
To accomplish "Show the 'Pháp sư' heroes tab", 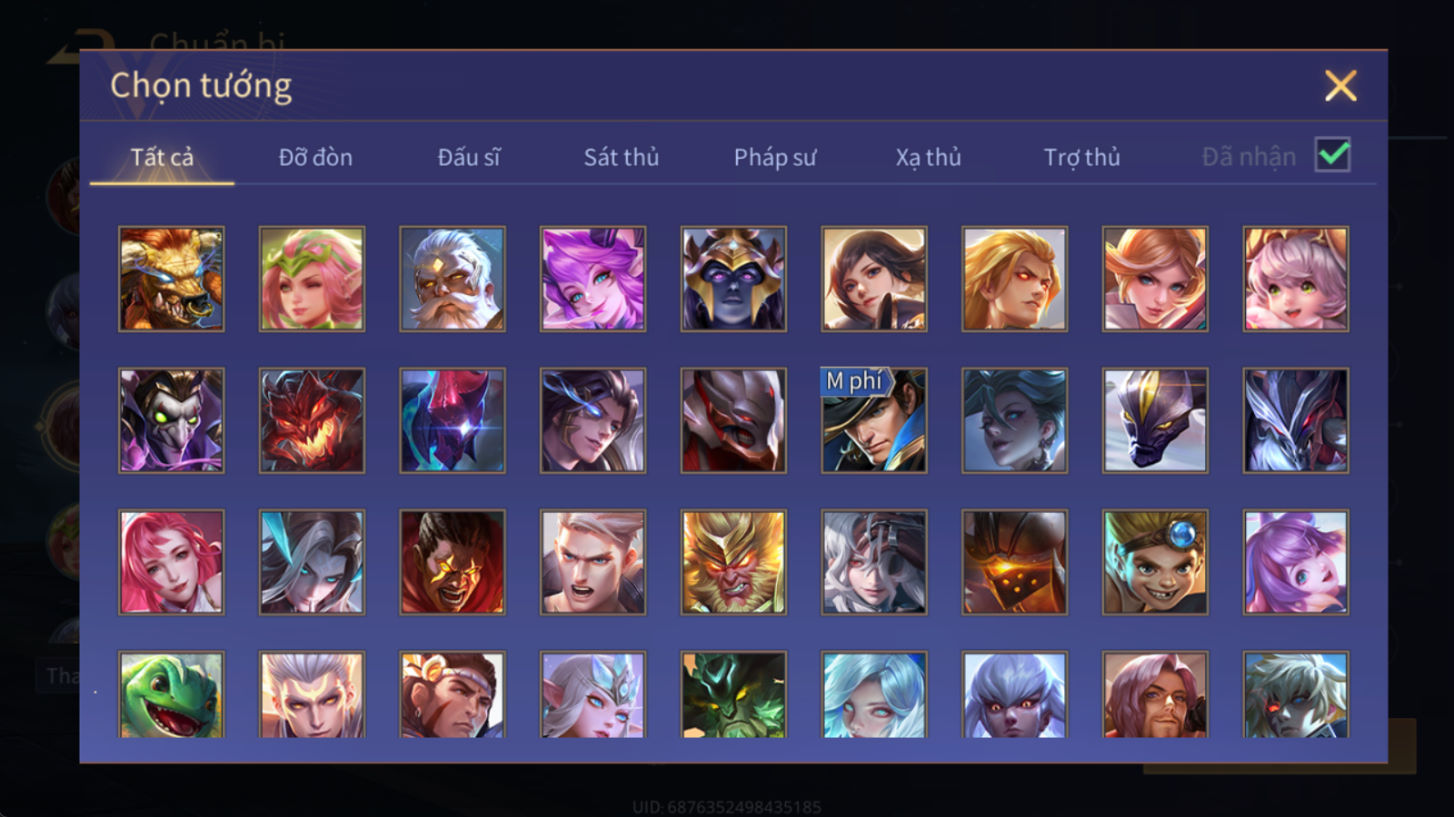I will [x=775, y=157].
